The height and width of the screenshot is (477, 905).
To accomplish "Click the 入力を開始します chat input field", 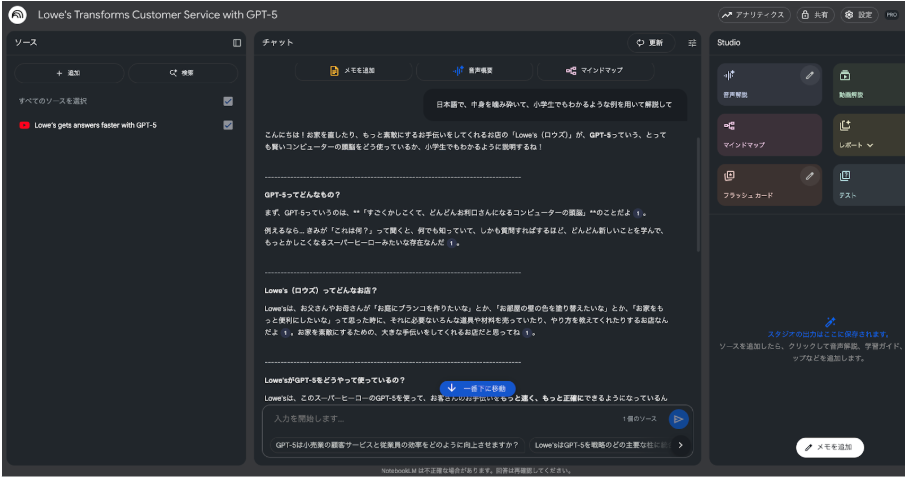I will pos(440,419).
